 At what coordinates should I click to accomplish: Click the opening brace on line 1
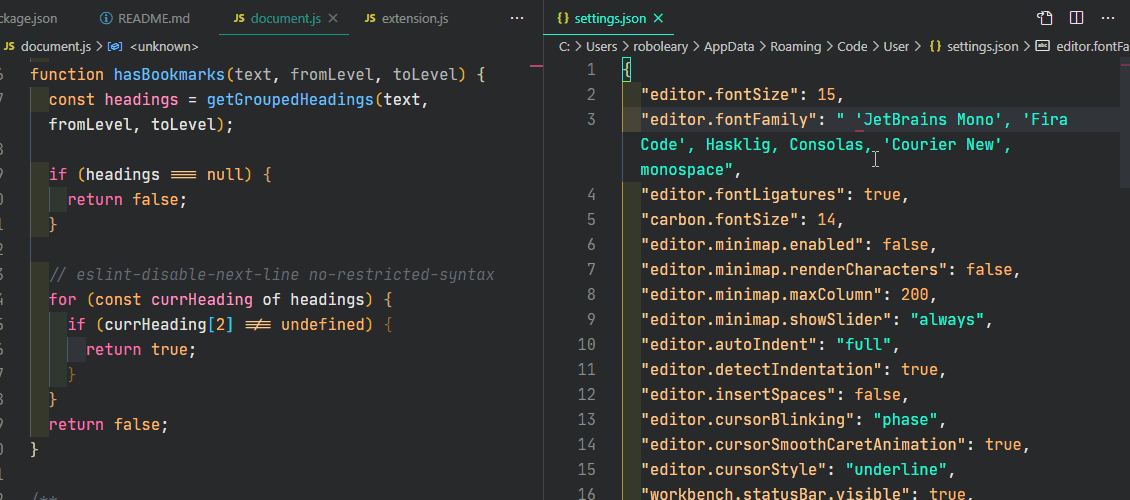[626, 70]
